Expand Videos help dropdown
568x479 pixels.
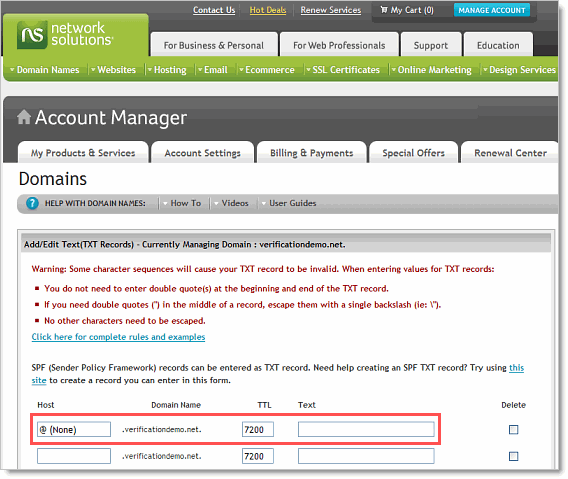tap(231, 203)
